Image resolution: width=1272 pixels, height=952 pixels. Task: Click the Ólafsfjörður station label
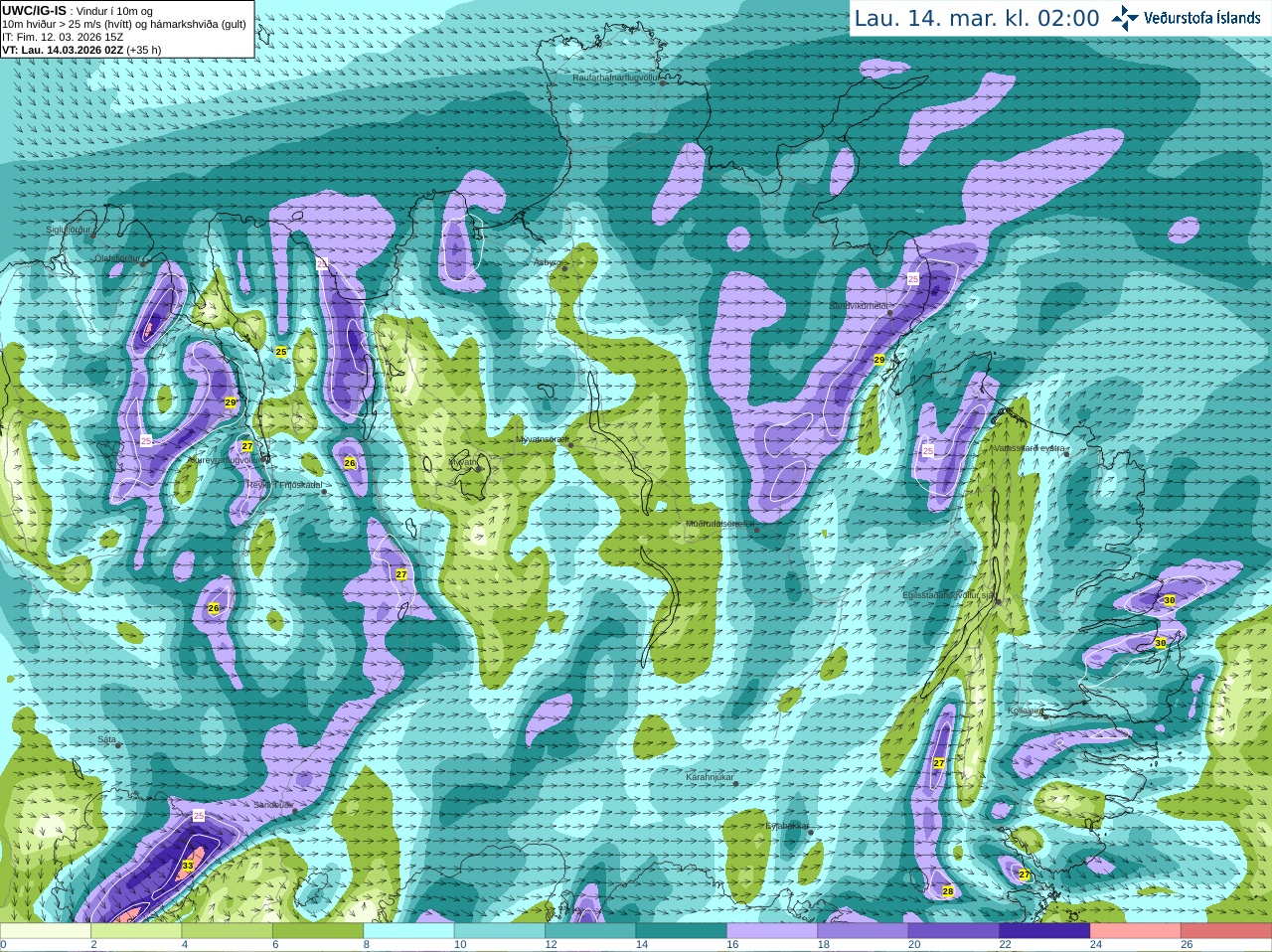116,258
